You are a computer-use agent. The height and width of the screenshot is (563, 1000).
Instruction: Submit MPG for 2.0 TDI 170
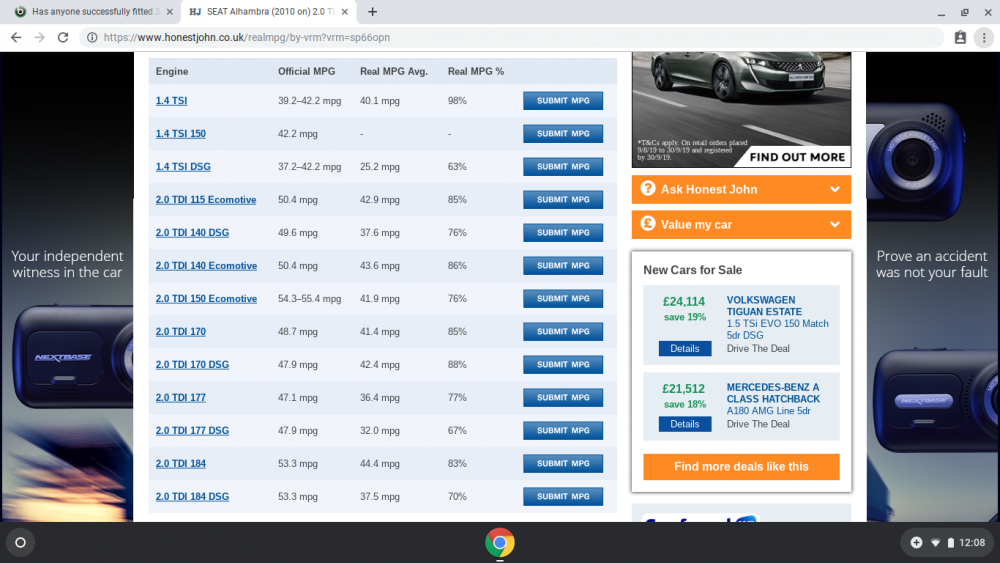point(563,332)
